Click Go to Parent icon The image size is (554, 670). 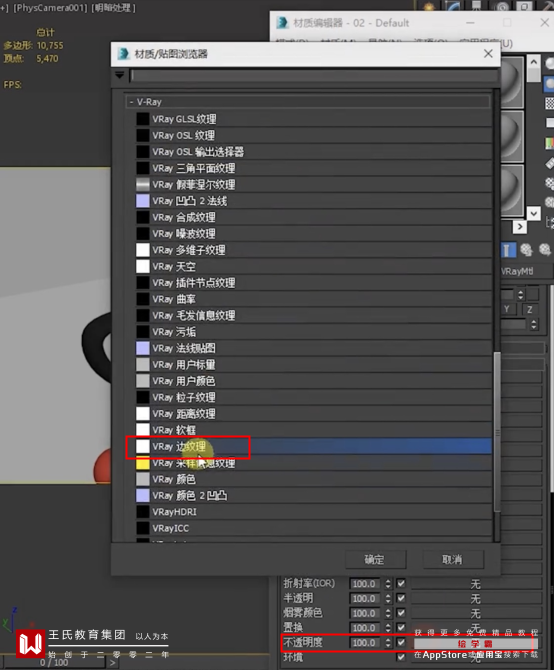(526, 250)
